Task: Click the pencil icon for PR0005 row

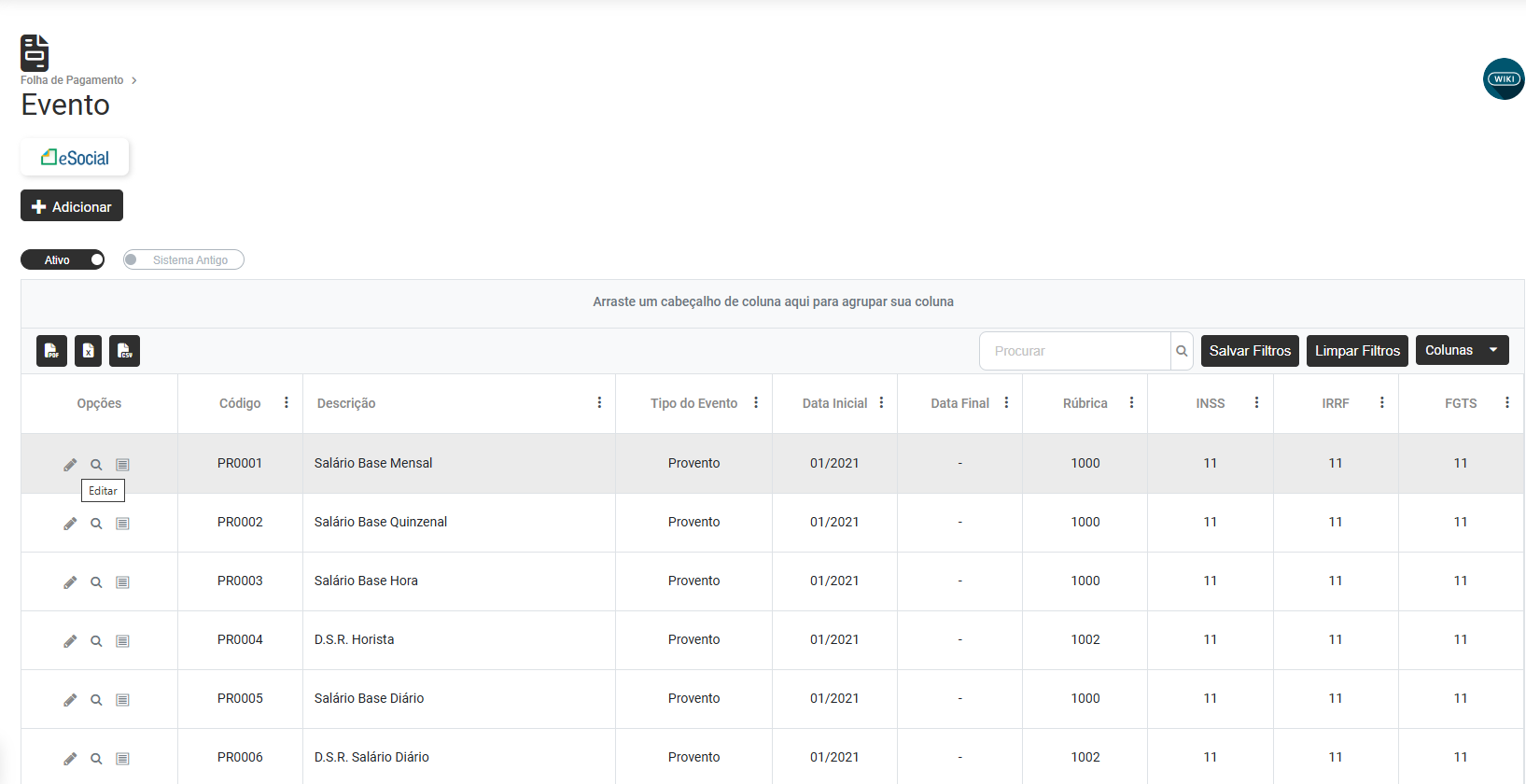Action: click(70, 700)
